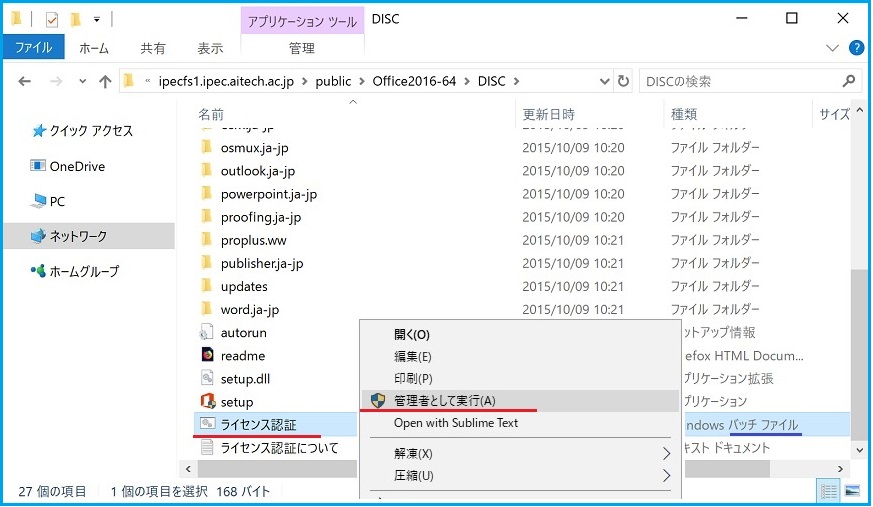873x507 pixels.
Task: Click the ipecfs1.ipec.aitech.ac.jp breadcrumb
Action: coord(226,81)
